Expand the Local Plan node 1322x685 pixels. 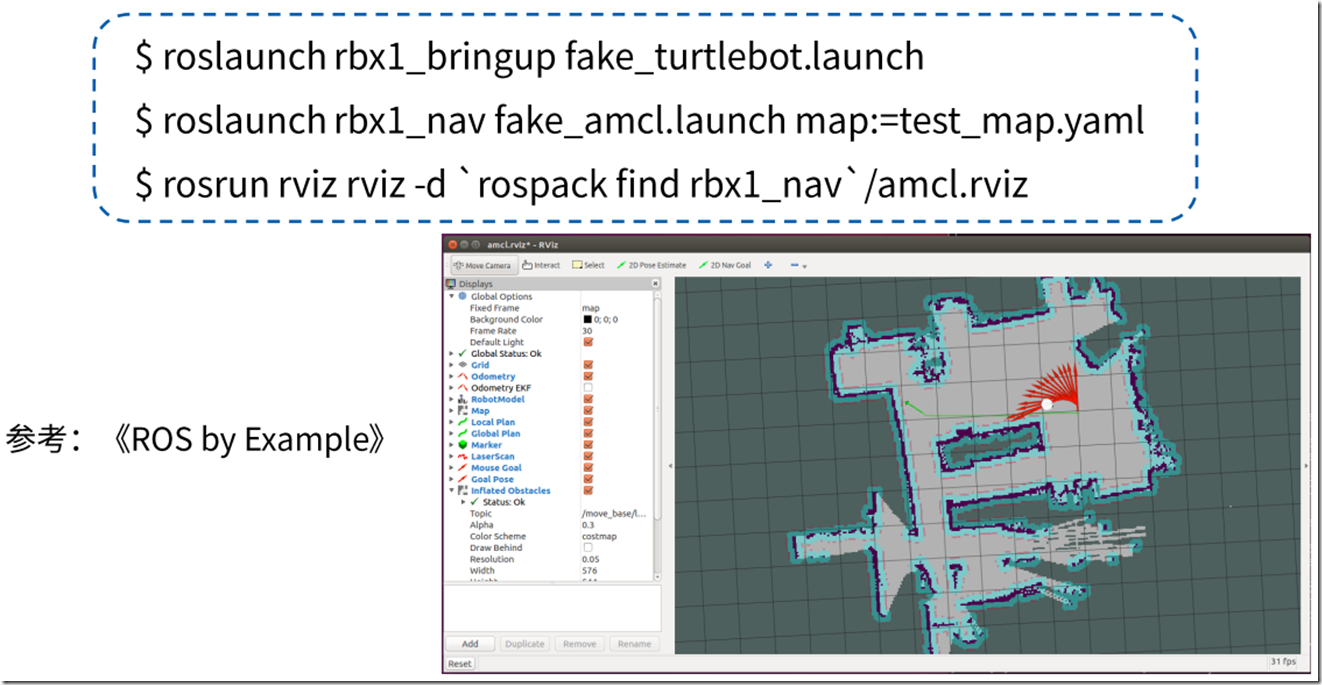[x=452, y=422]
